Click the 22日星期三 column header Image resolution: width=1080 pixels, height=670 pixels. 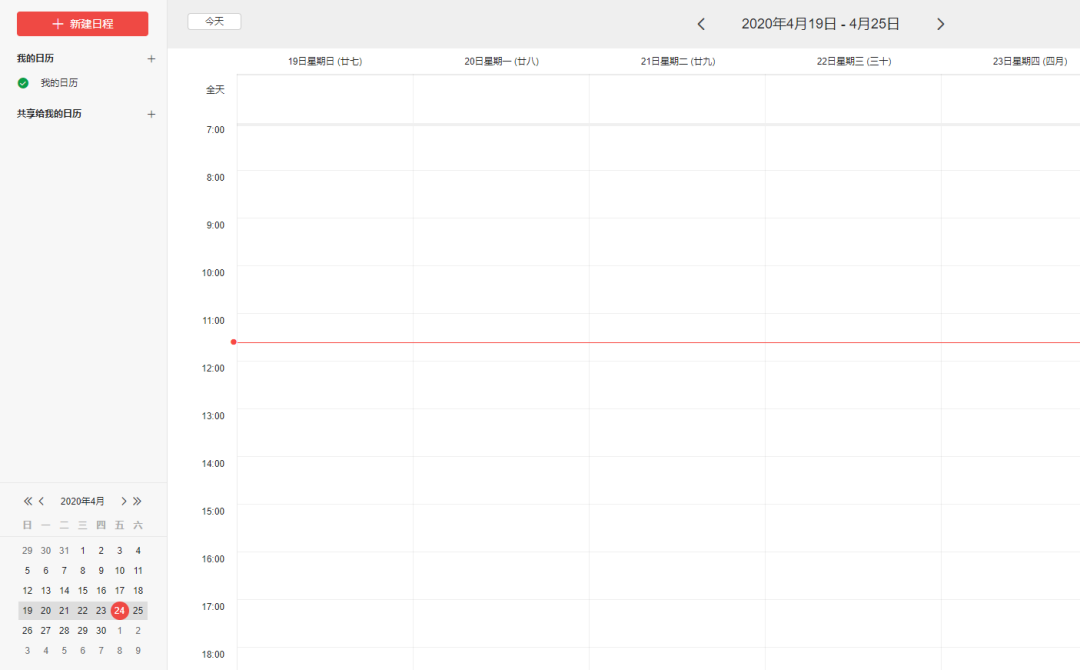pyautogui.click(x=853, y=61)
